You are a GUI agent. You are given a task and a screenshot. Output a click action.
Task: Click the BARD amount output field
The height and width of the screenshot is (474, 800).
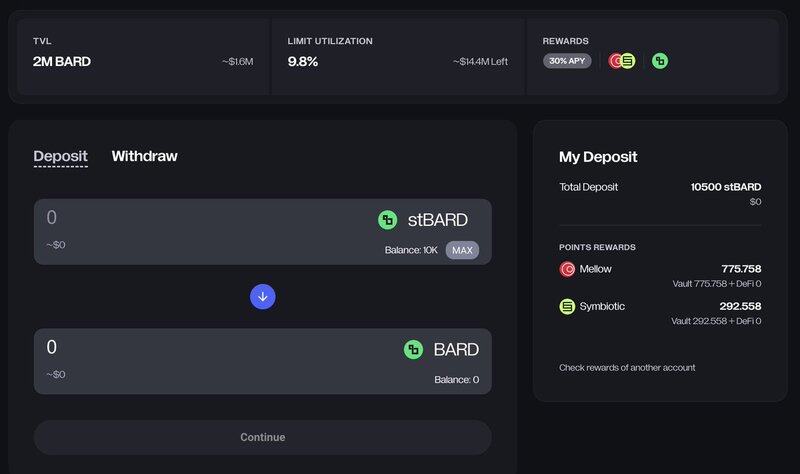coord(200,348)
